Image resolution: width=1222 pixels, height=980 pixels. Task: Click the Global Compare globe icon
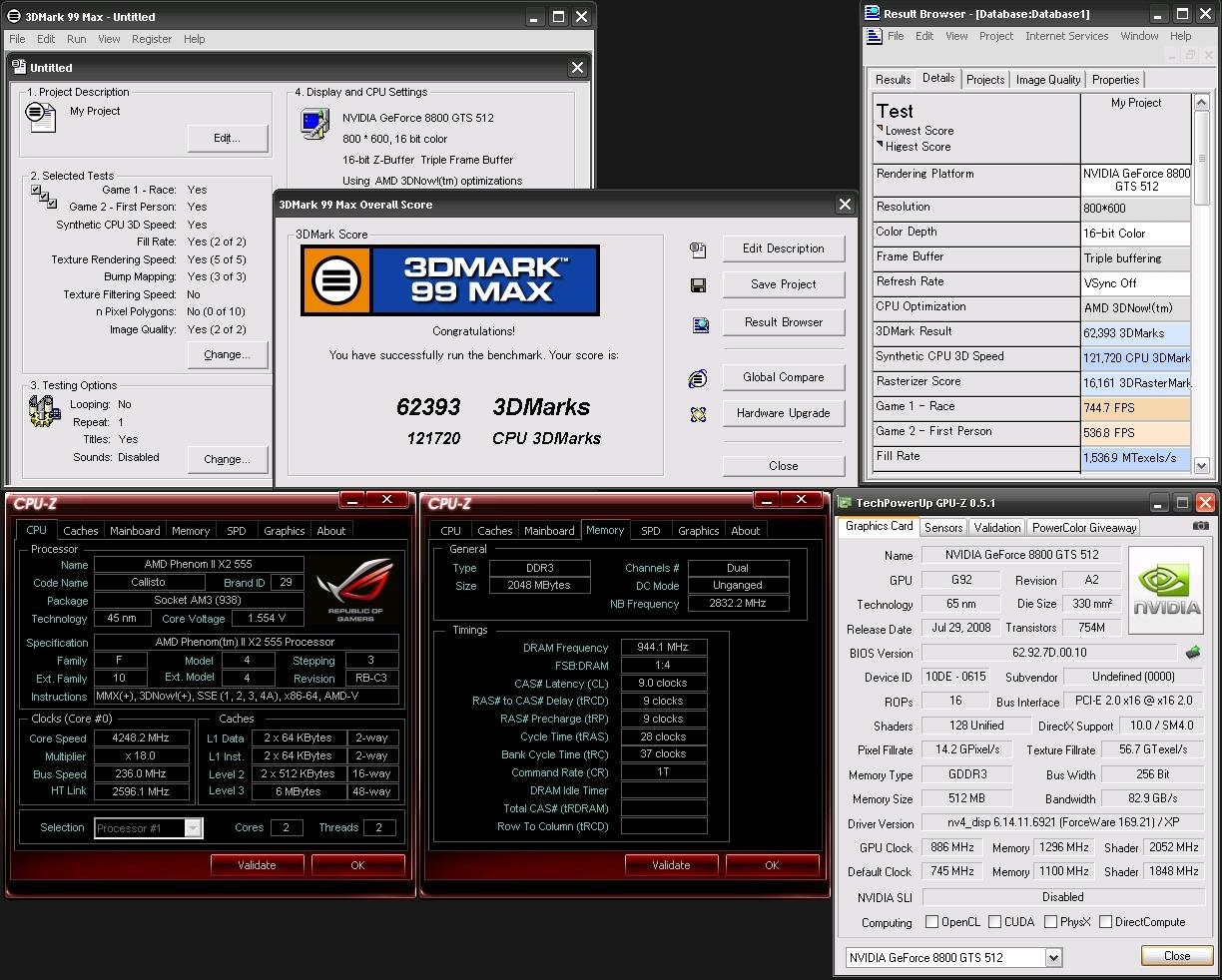698,378
